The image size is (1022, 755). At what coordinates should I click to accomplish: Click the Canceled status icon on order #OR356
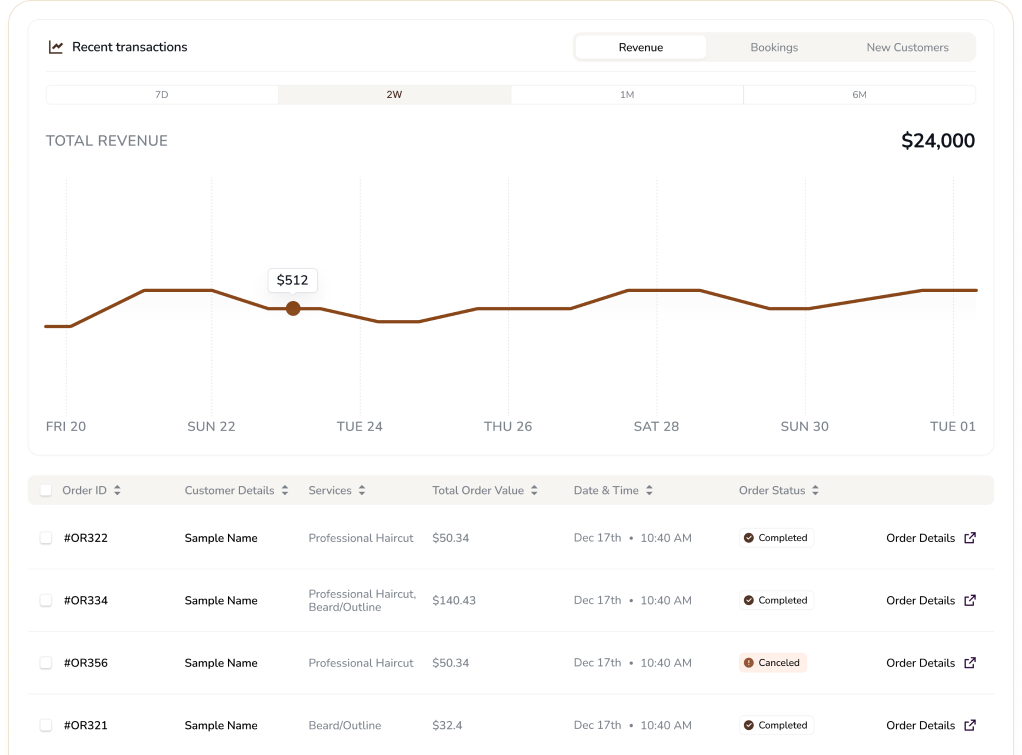(748, 663)
